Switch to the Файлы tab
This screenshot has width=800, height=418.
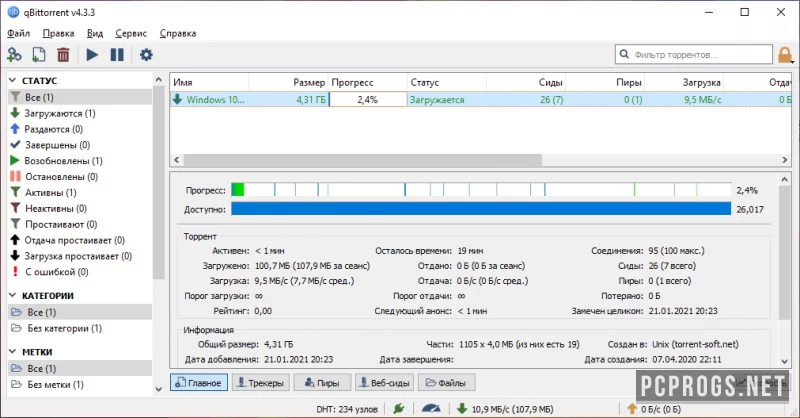(446, 382)
